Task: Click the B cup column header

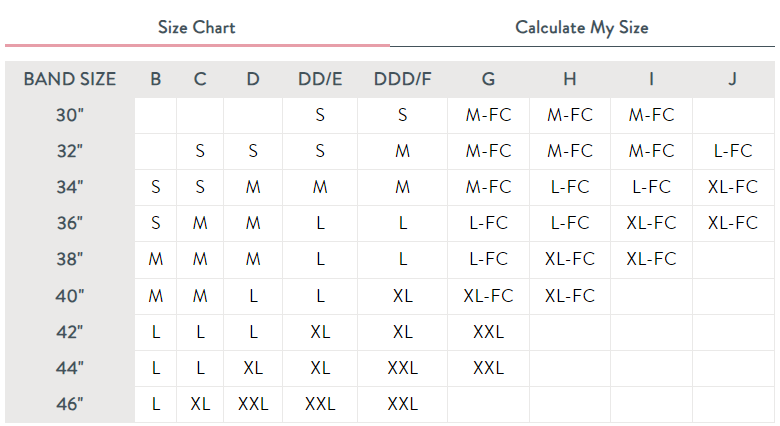Action: click(x=156, y=79)
